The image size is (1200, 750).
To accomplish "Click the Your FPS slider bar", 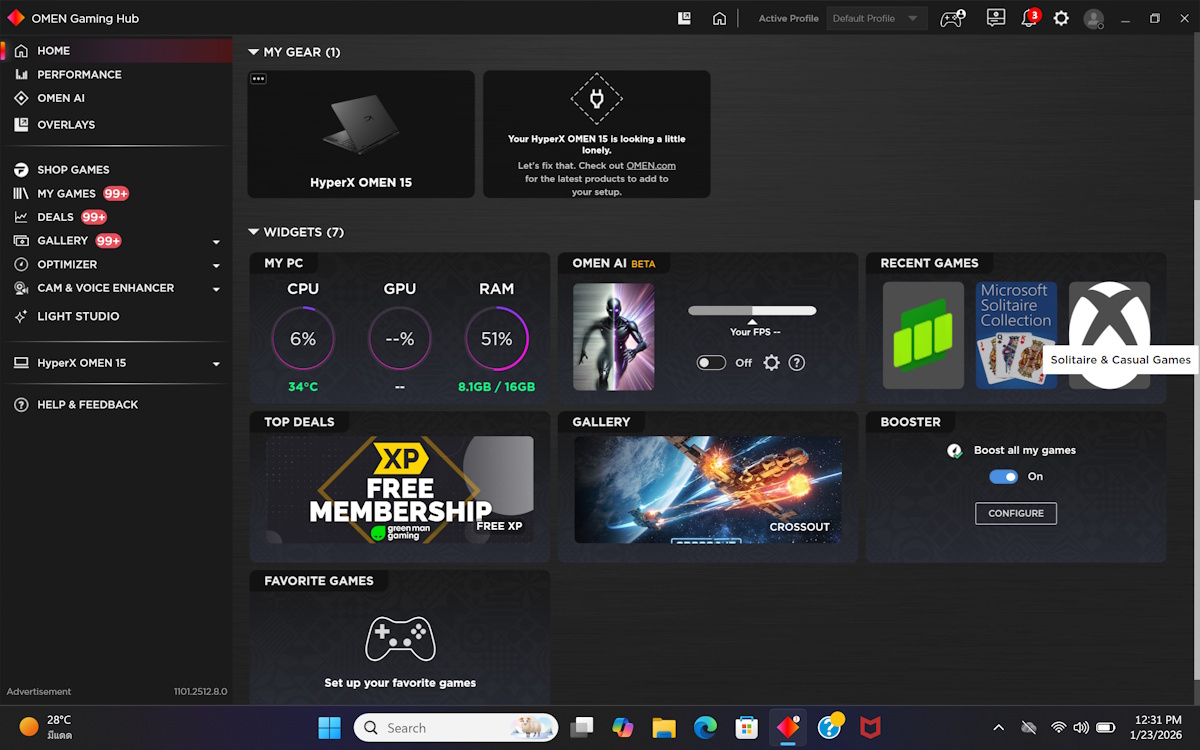I will point(752,311).
